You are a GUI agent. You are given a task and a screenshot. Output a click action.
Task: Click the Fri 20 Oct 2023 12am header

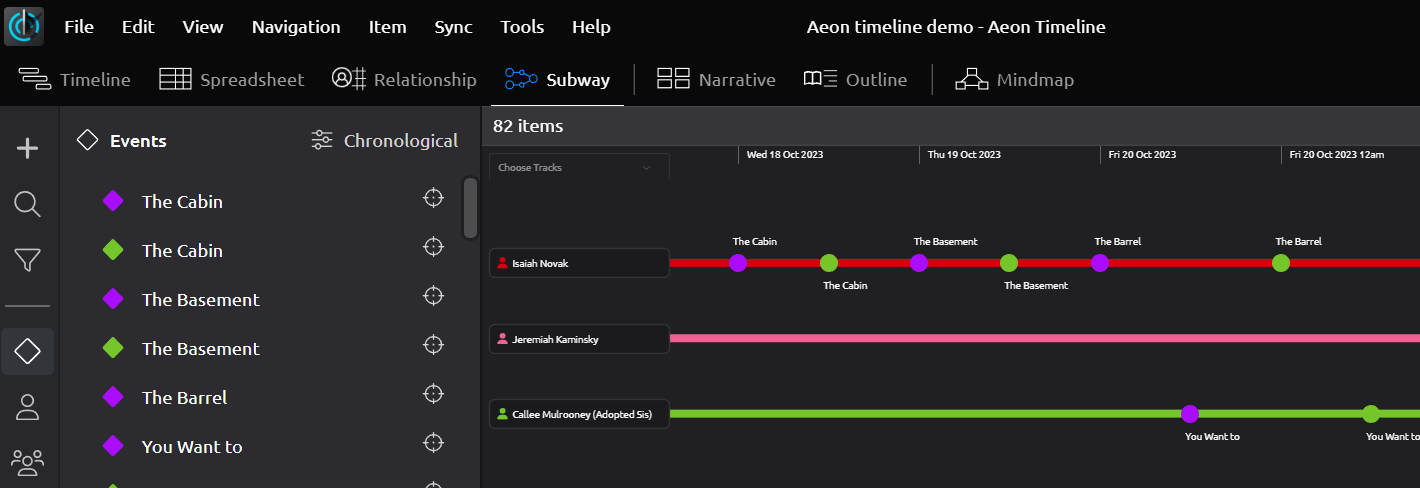point(1337,155)
